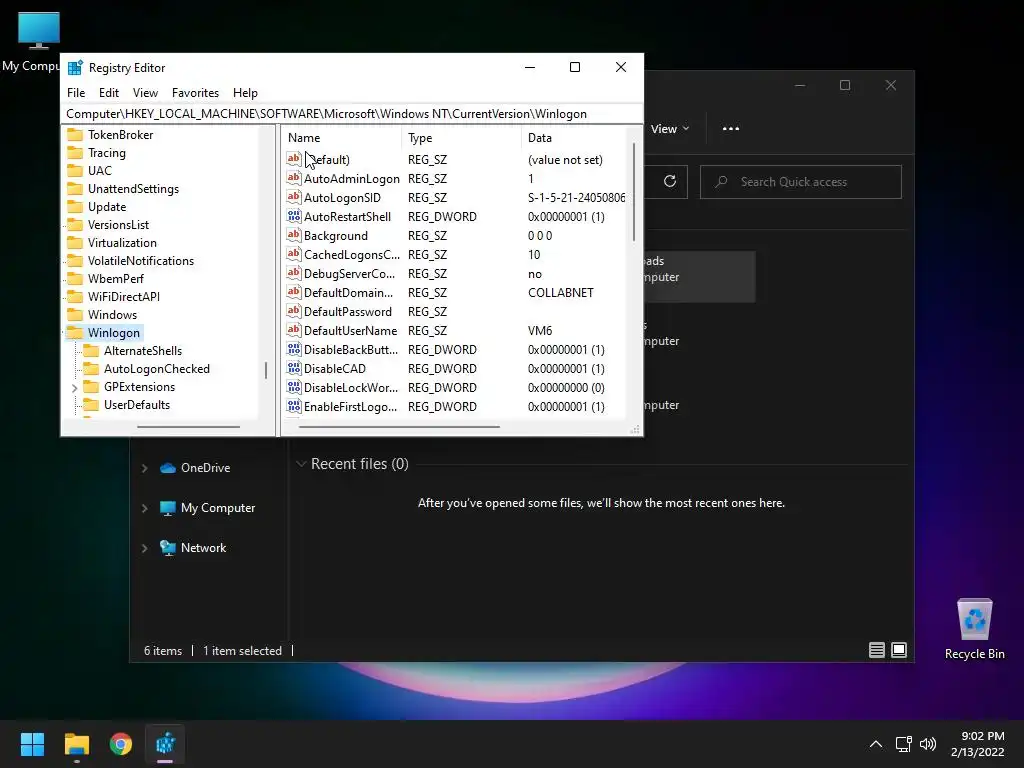Screen dimensions: 1024x768
Task: Switch File Explorer to large icons view
Action: click(899, 650)
